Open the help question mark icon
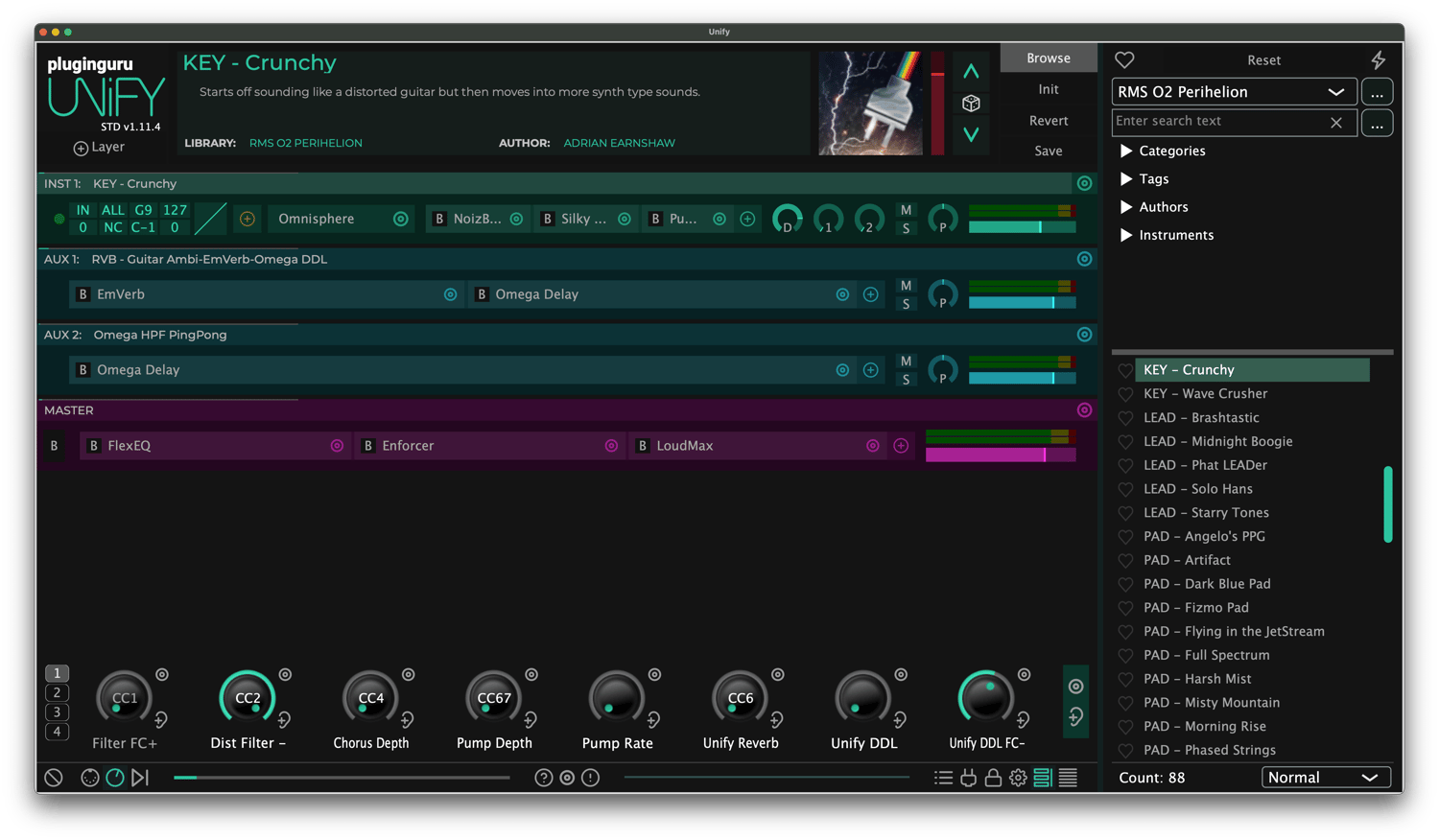1439x840 pixels. point(544,778)
